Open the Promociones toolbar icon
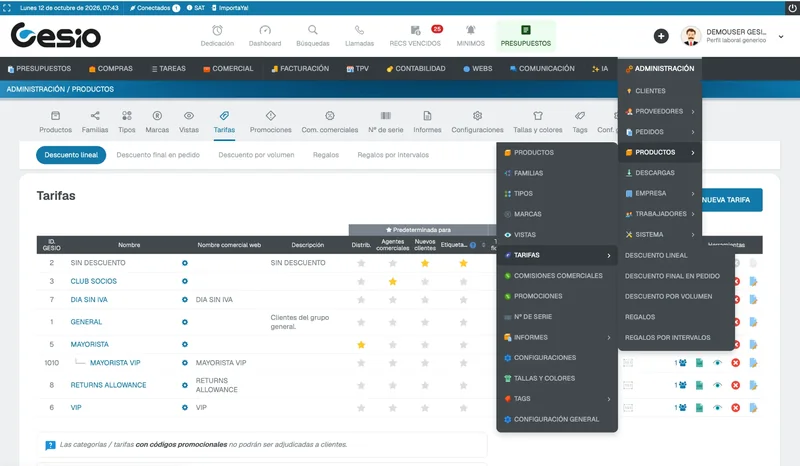 270,116
